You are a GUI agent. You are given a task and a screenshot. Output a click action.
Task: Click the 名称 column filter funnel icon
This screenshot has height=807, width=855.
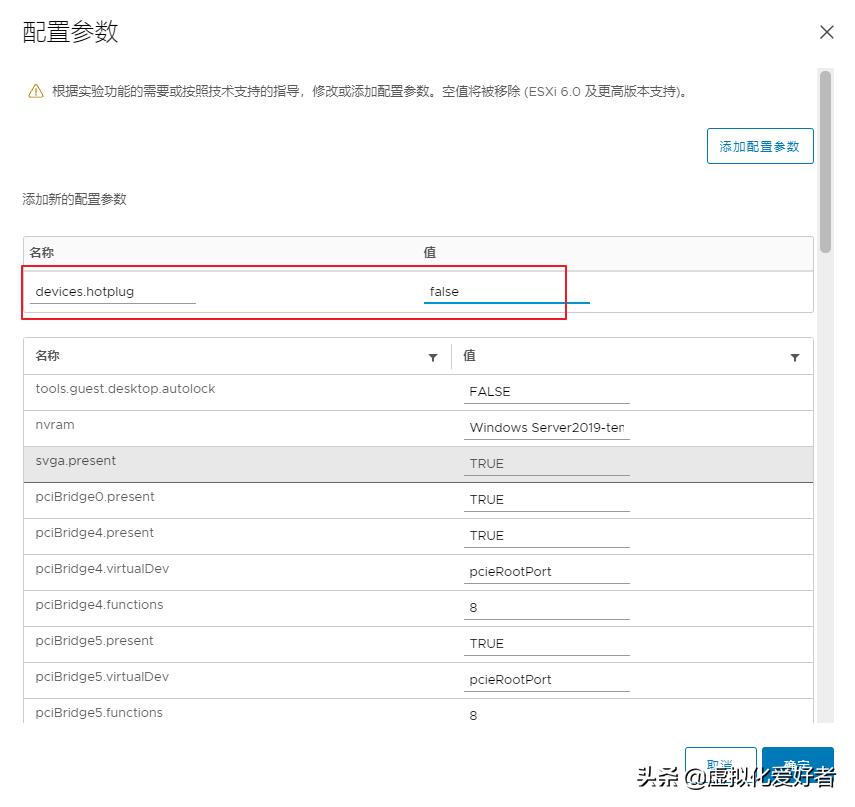(x=433, y=357)
